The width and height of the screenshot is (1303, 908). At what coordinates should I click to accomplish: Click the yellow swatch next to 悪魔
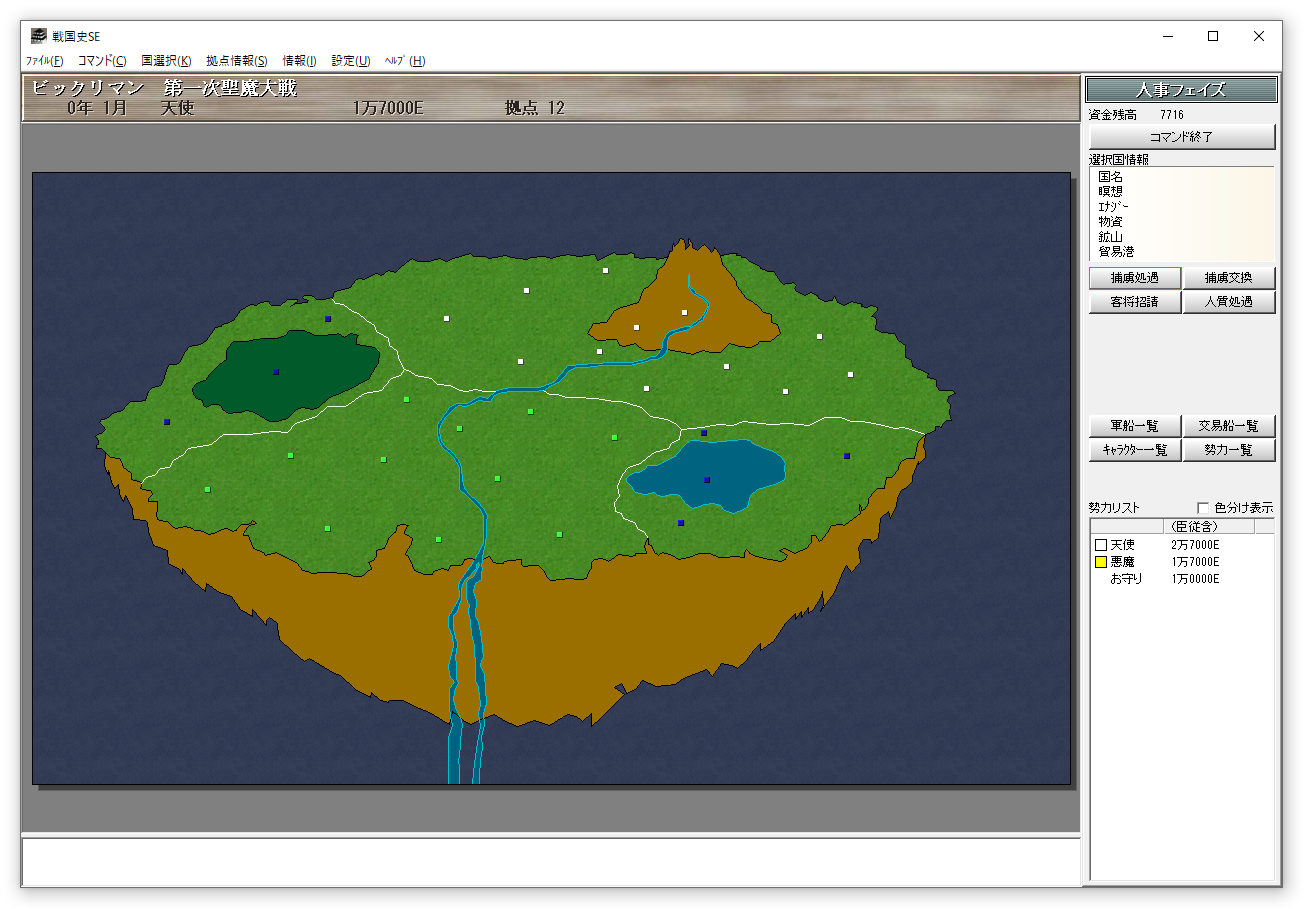tap(1101, 562)
